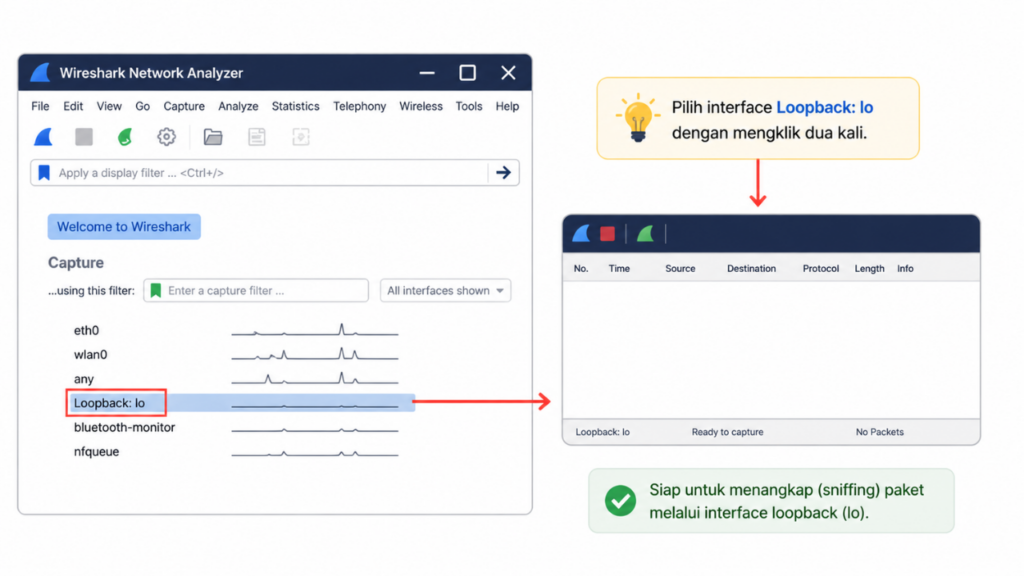The image size is (1024, 576).
Task: Open a capture file via folder icon
Action: [213, 137]
